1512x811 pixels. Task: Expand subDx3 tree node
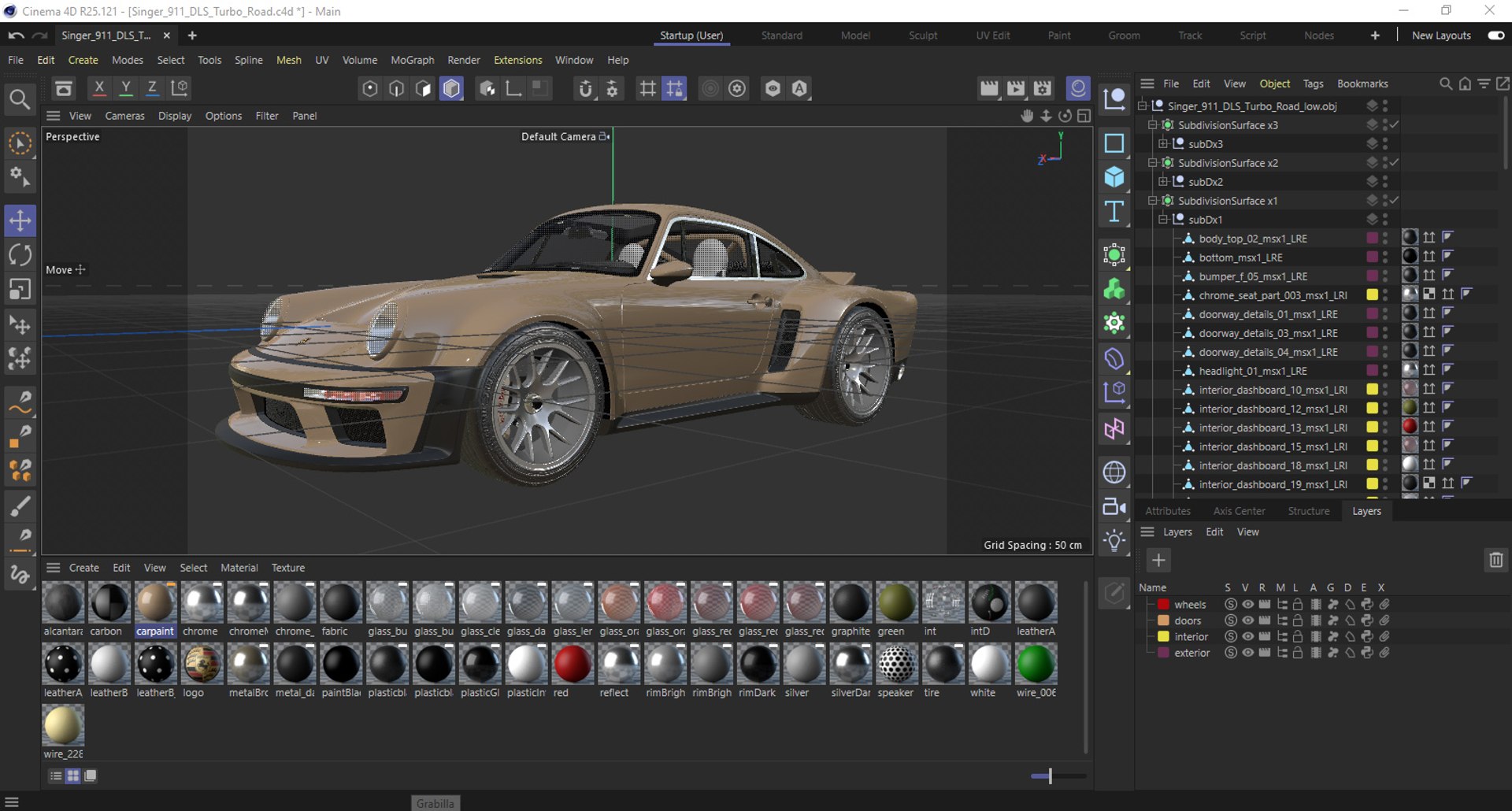(1163, 143)
